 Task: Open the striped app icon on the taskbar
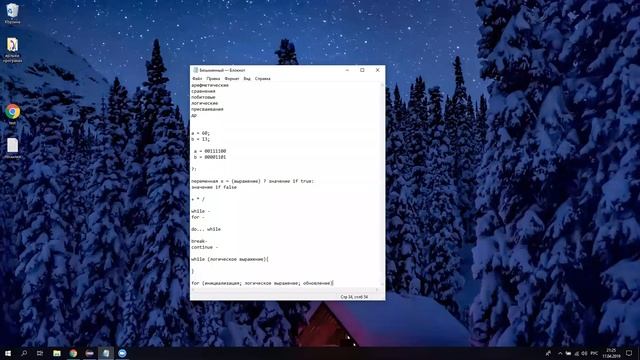[90, 353]
